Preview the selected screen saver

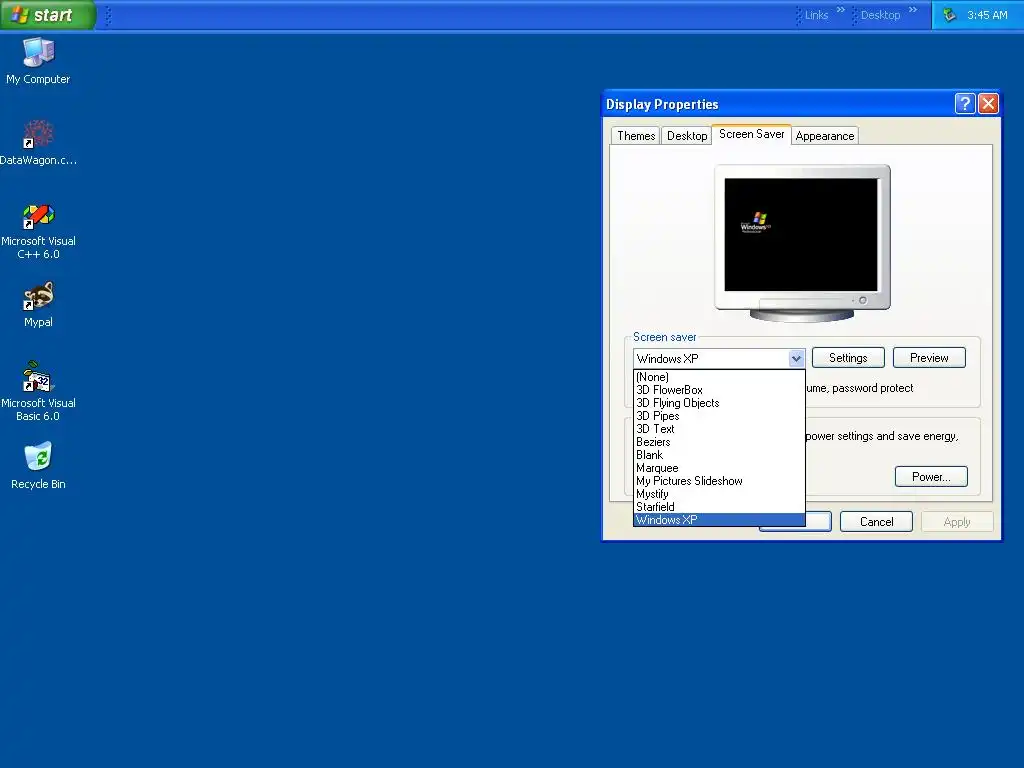tap(929, 358)
